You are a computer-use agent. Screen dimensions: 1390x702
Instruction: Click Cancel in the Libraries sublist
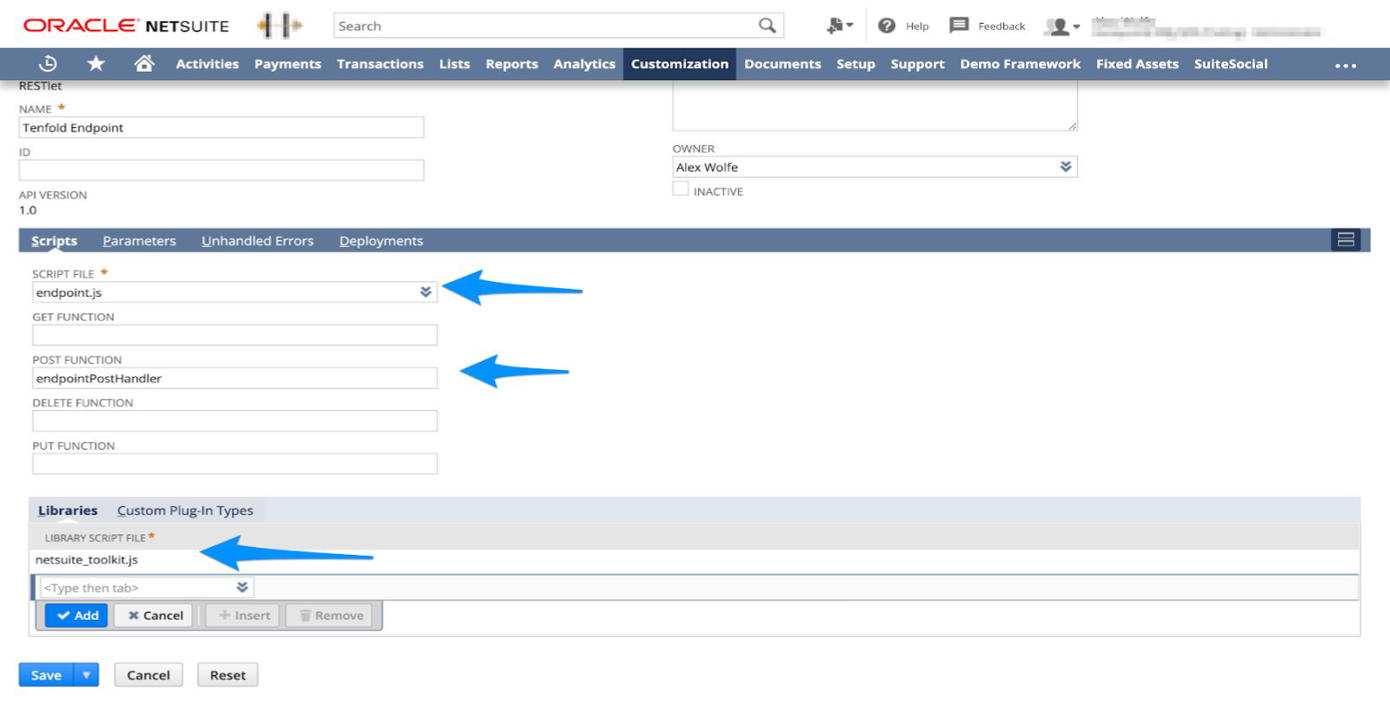point(154,615)
